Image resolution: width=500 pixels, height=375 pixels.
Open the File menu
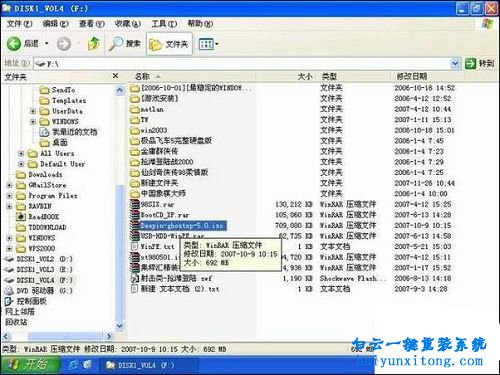pyautogui.click(x=20, y=24)
